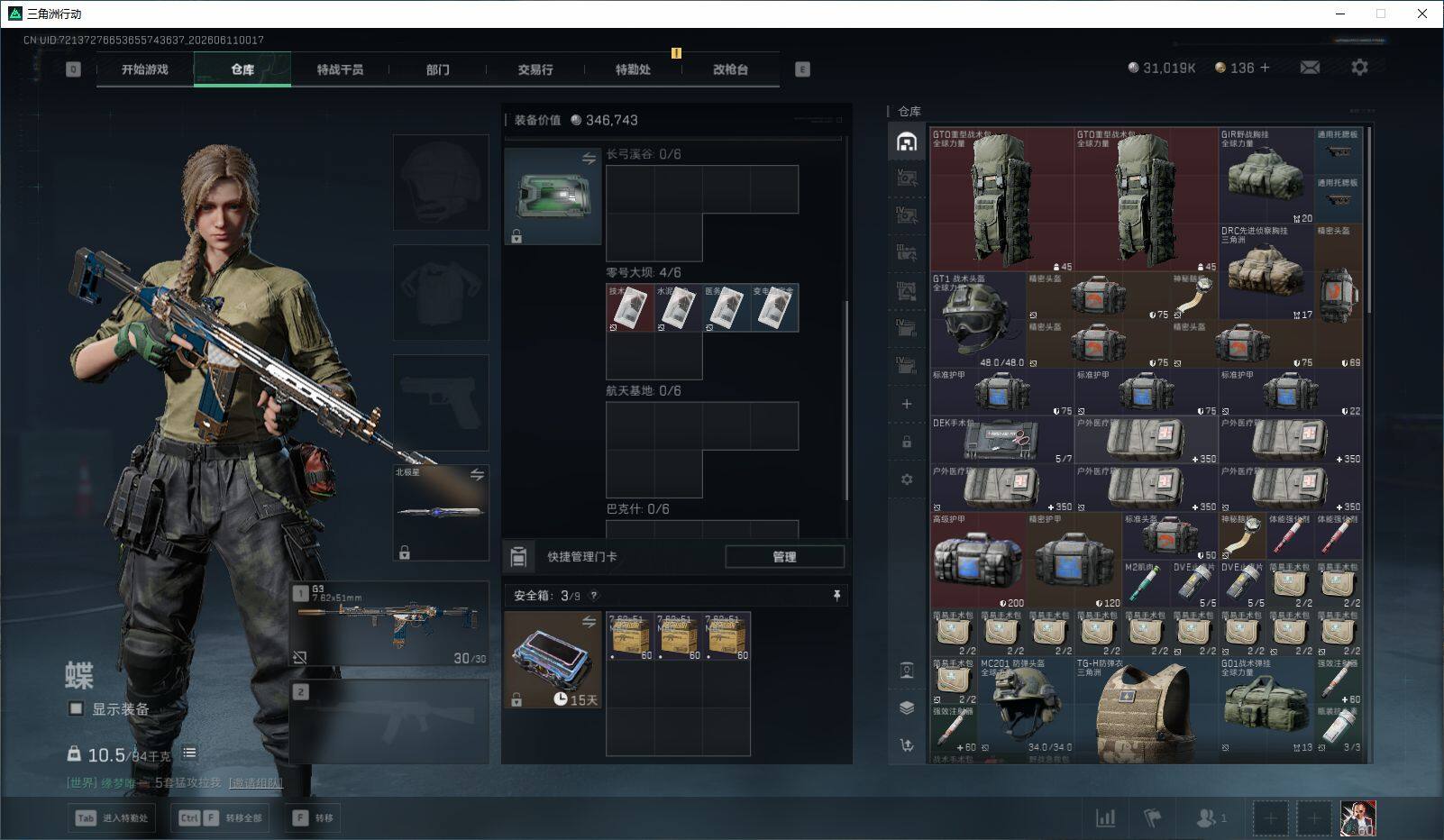Click the warehouse sidebar operator card icon
This screenshot has width=1444, height=840.
(x=907, y=670)
